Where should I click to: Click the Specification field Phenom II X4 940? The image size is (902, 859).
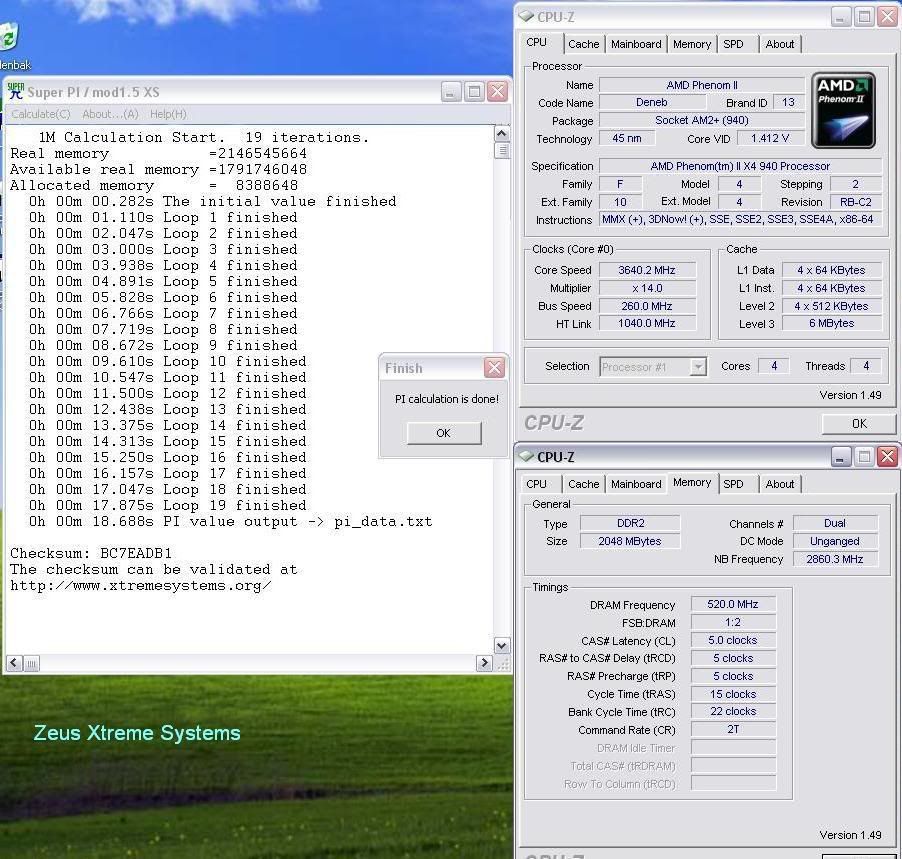[740, 166]
